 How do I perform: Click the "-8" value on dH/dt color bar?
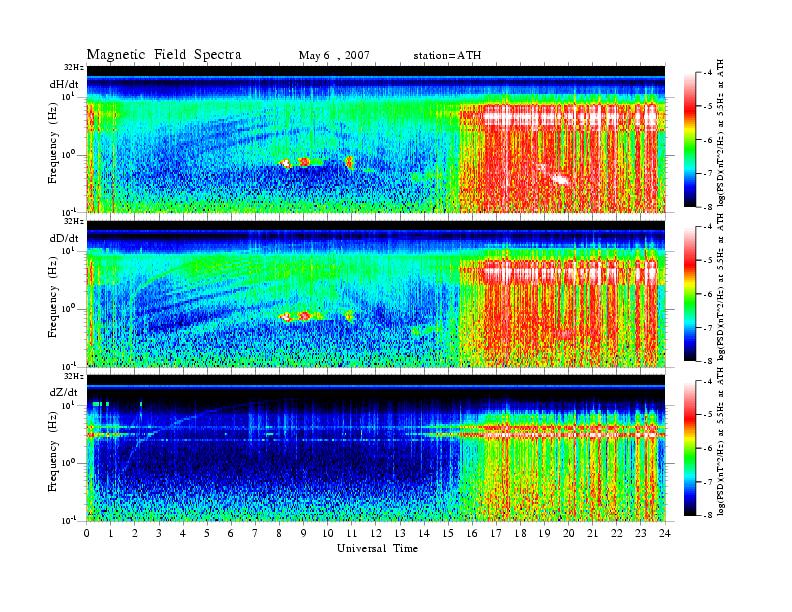[x=707, y=207]
